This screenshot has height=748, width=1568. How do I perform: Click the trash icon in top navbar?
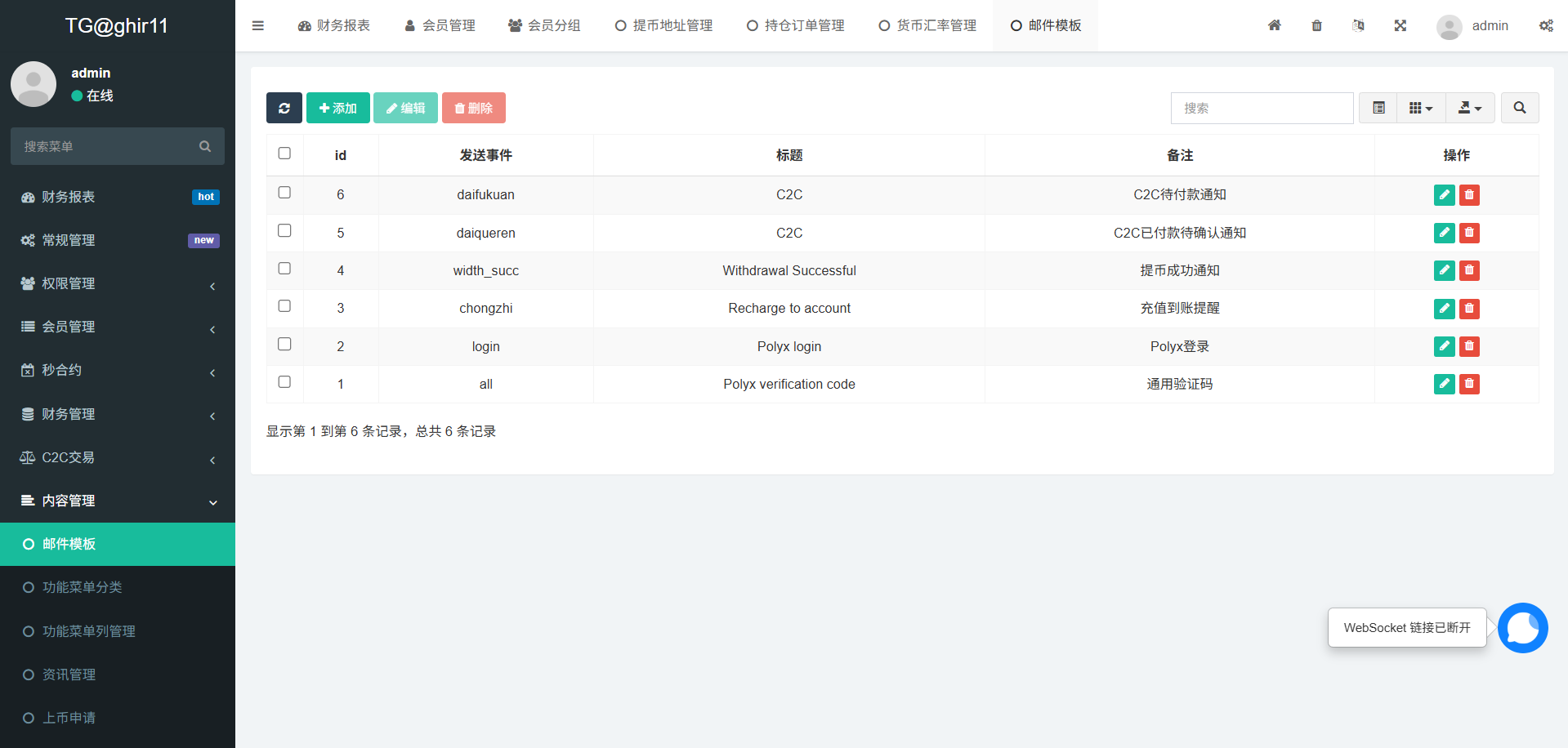pos(1316,25)
